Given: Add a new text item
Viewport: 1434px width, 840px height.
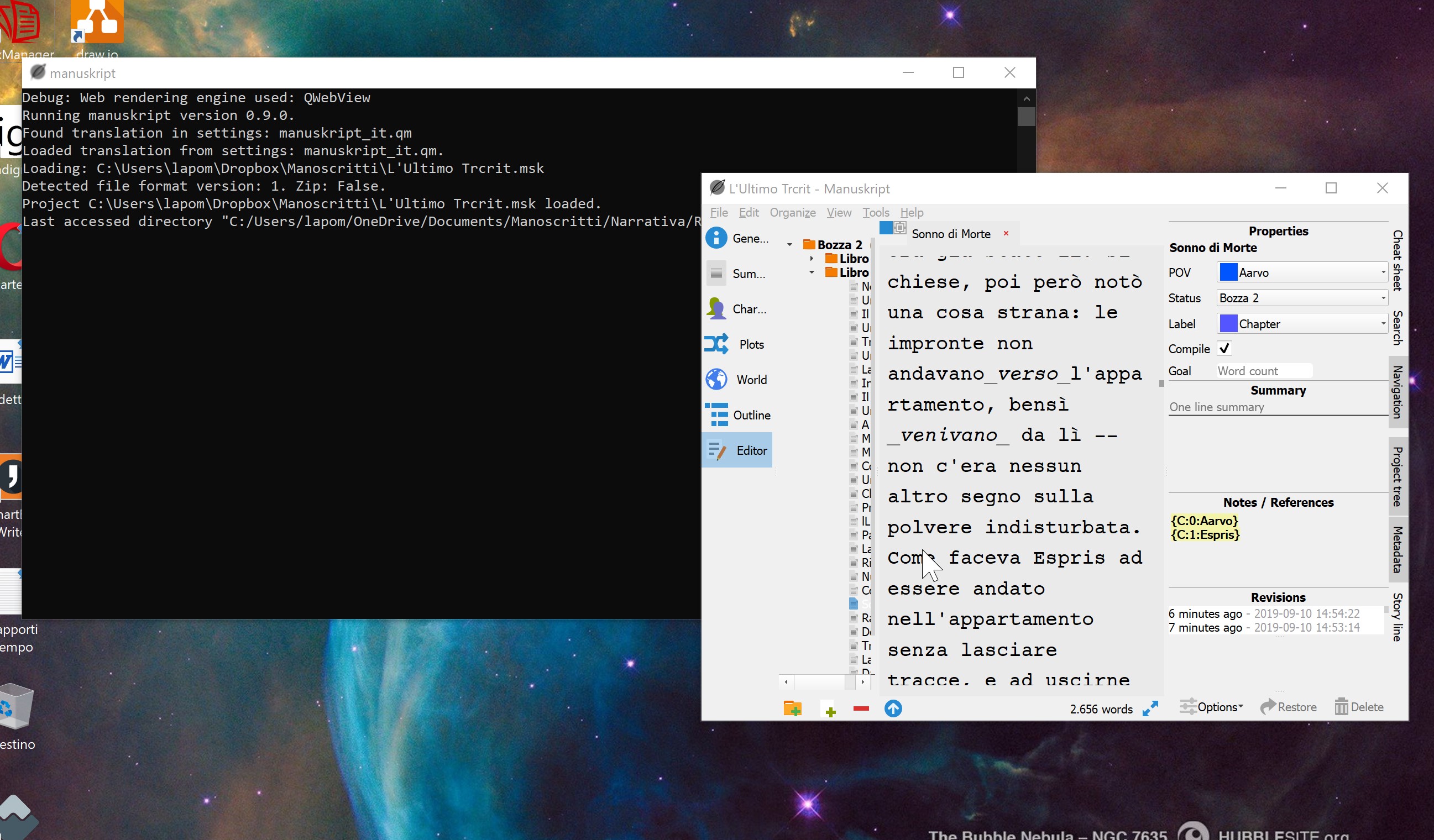Looking at the screenshot, I should 830,708.
